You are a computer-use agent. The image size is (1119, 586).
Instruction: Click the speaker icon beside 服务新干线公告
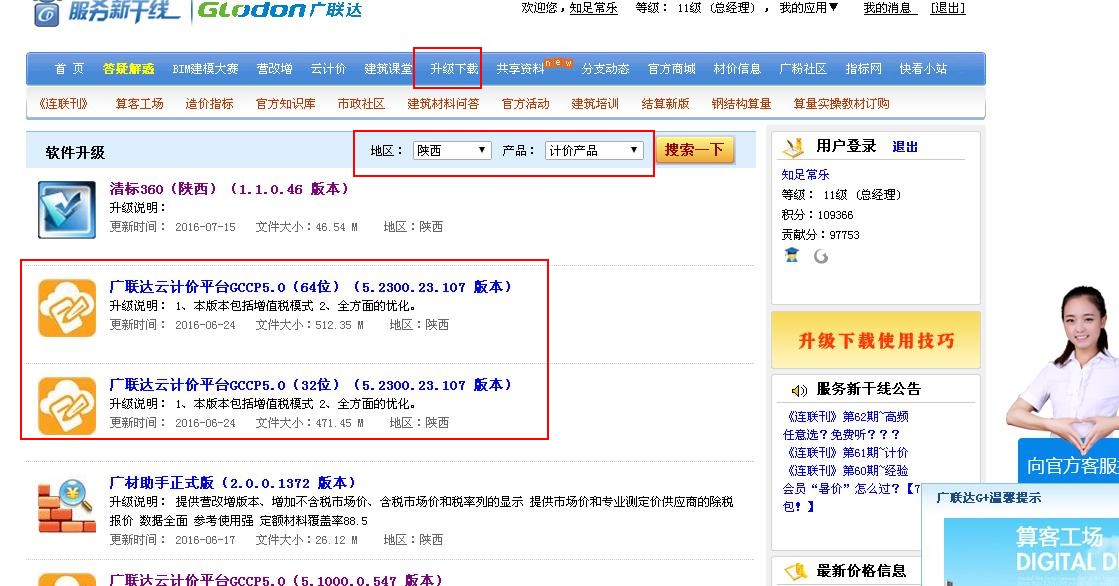tap(799, 390)
